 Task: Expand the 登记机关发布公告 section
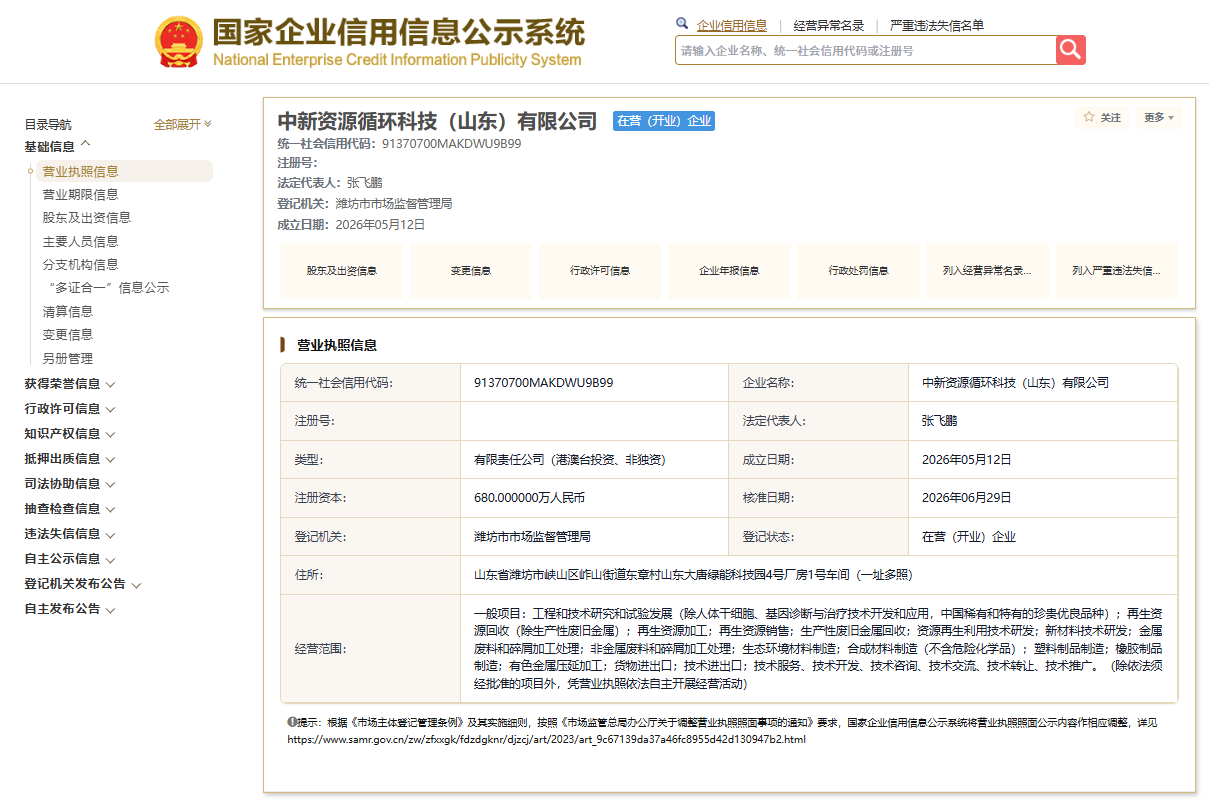point(83,584)
